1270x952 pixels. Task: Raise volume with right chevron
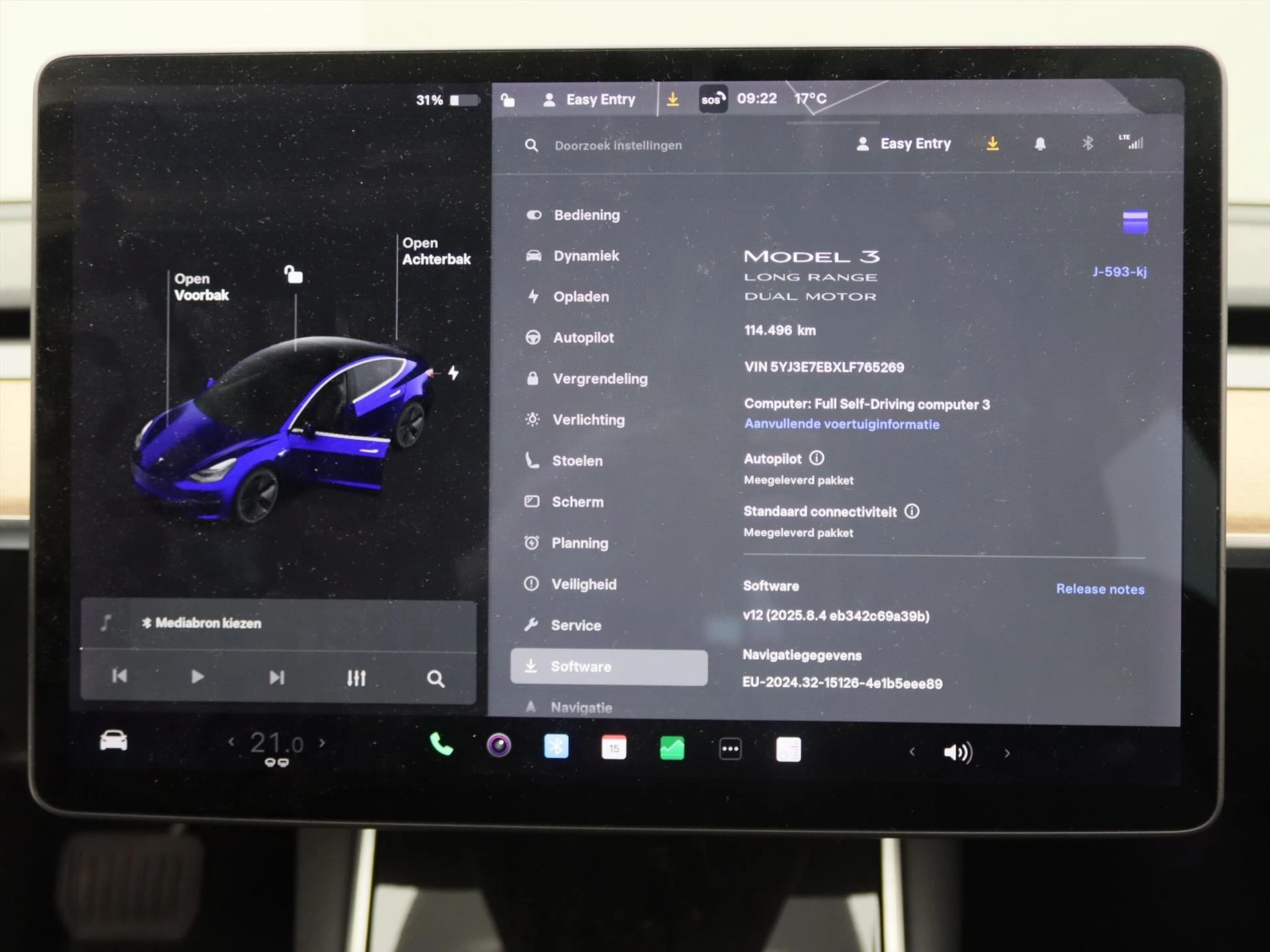(1007, 753)
